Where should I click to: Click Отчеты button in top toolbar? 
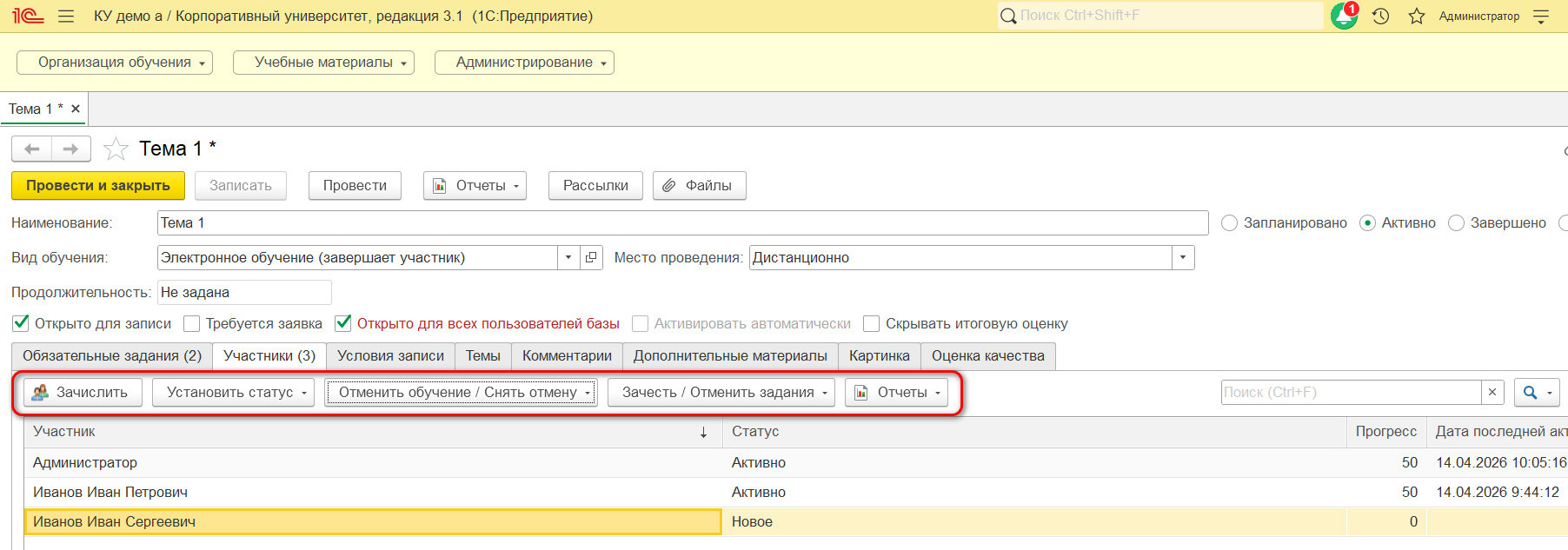(475, 185)
